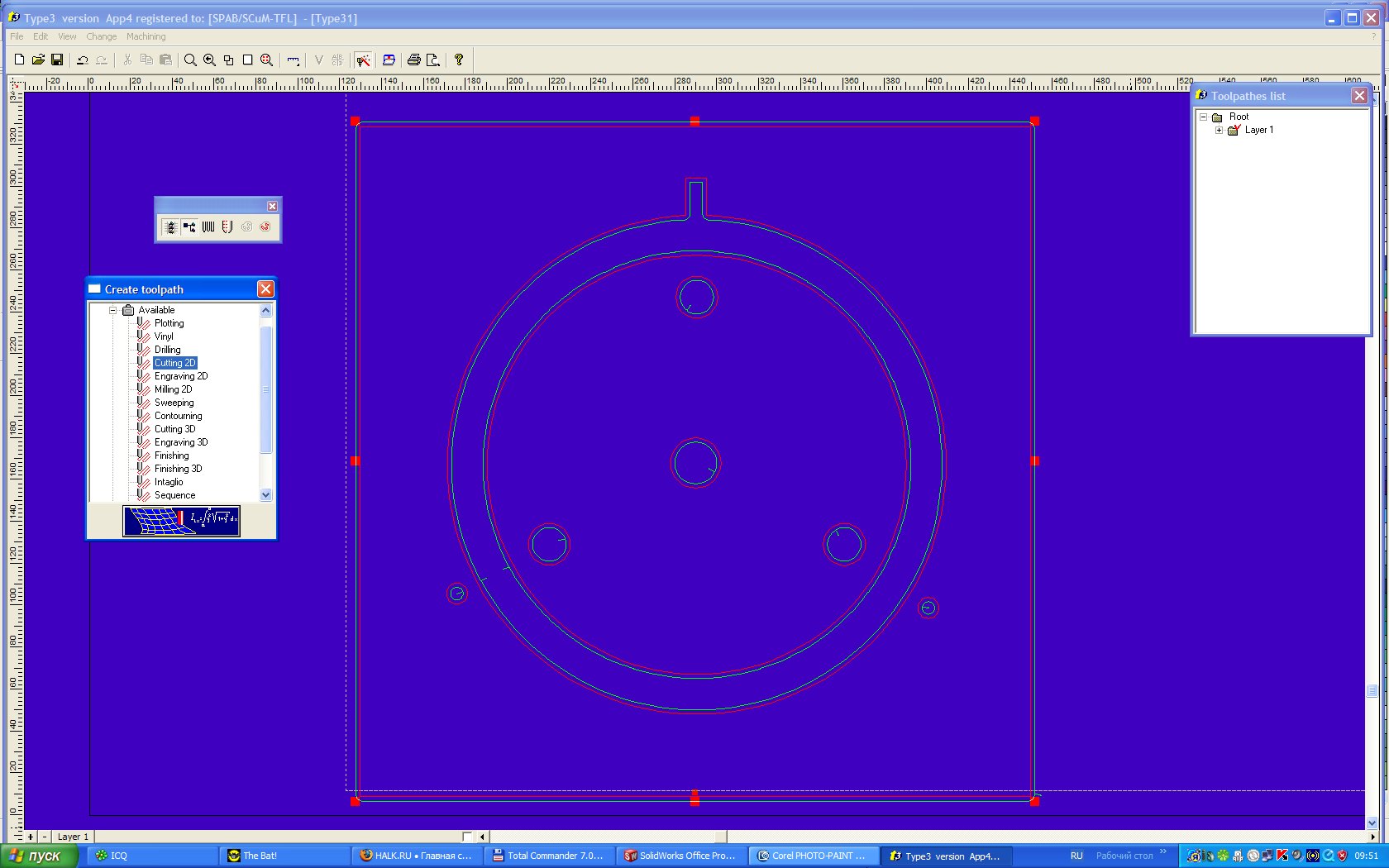Expand Layer 1 in Toolpathes list
The height and width of the screenshot is (868, 1389).
pyautogui.click(x=1219, y=130)
